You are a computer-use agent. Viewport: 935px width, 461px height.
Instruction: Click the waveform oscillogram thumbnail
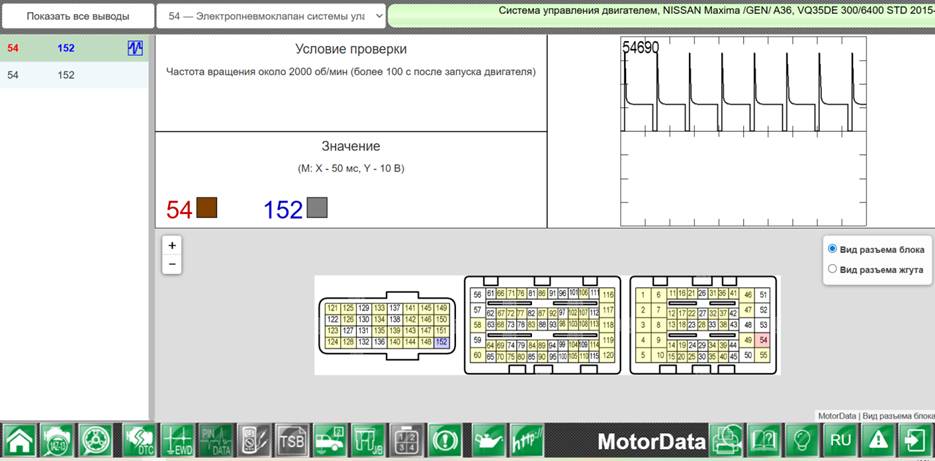click(x=743, y=131)
